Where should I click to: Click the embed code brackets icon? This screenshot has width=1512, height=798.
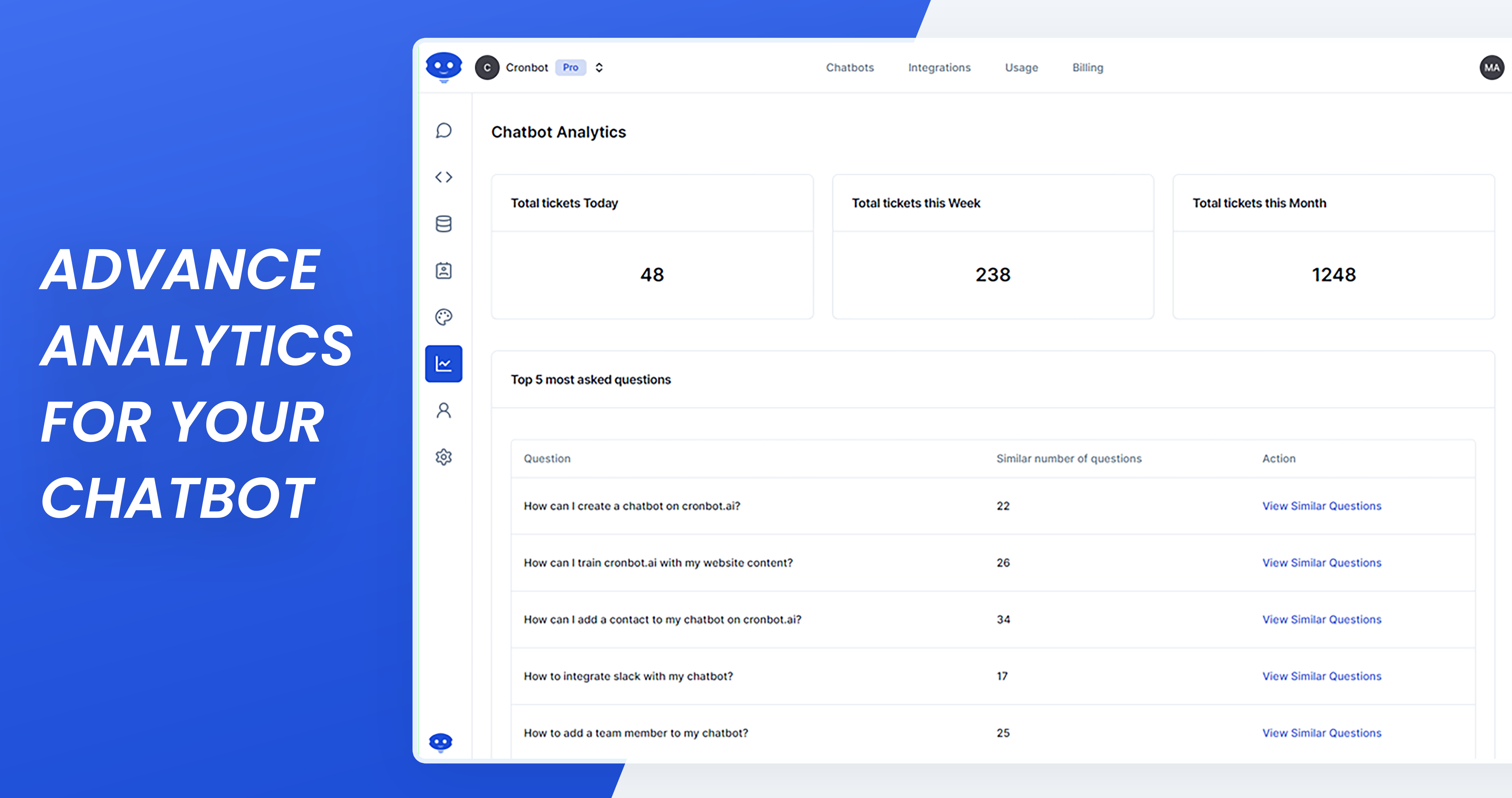click(444, 177)
